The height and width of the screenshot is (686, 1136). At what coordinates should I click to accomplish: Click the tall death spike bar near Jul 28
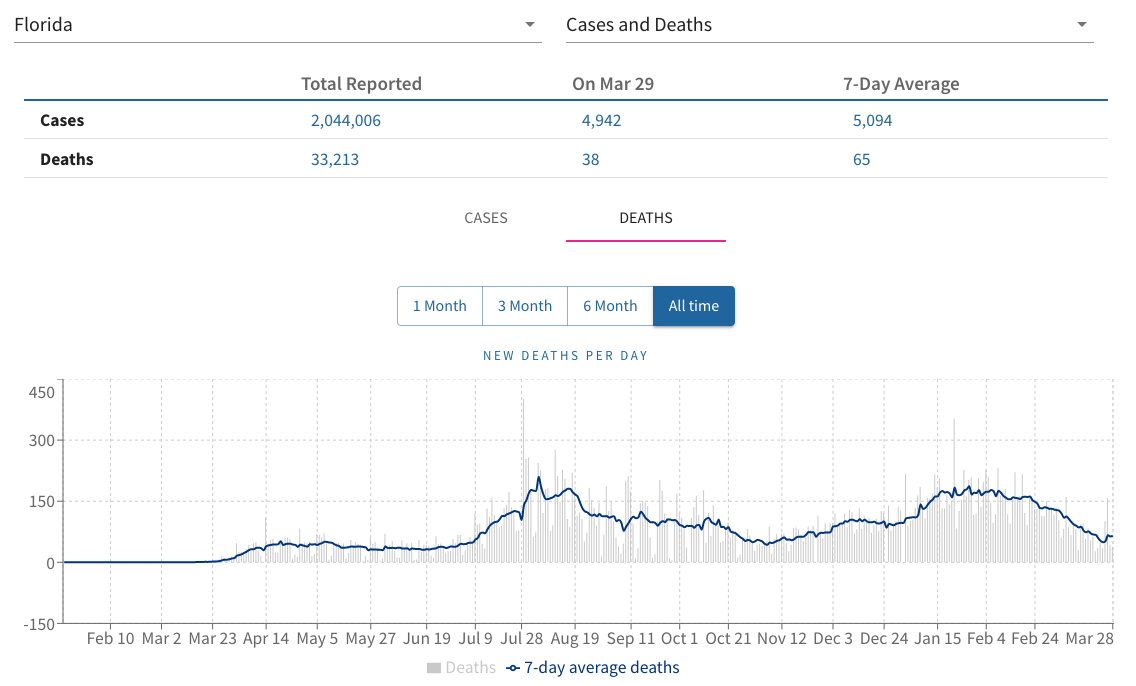[x=523, y=480]
